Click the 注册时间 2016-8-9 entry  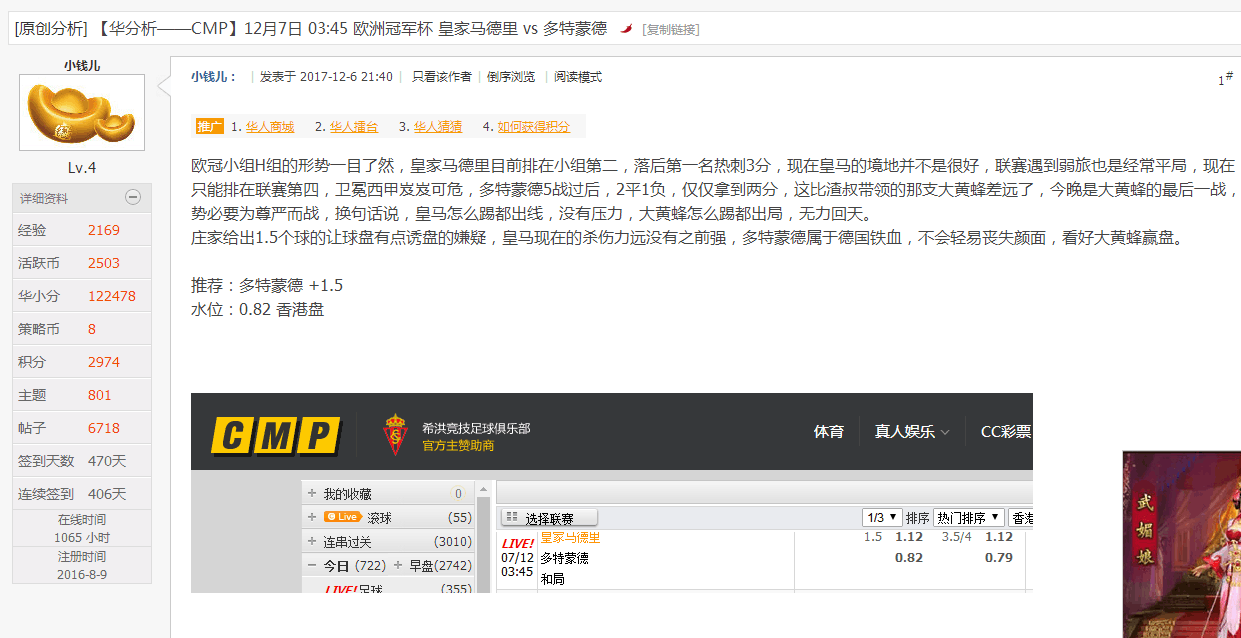(82, 565)
